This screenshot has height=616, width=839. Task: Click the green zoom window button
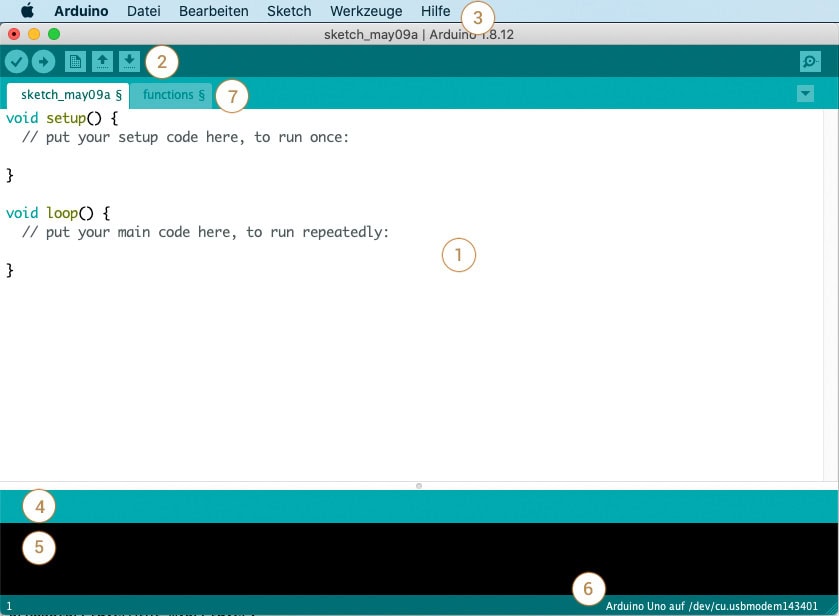(54, 34)
